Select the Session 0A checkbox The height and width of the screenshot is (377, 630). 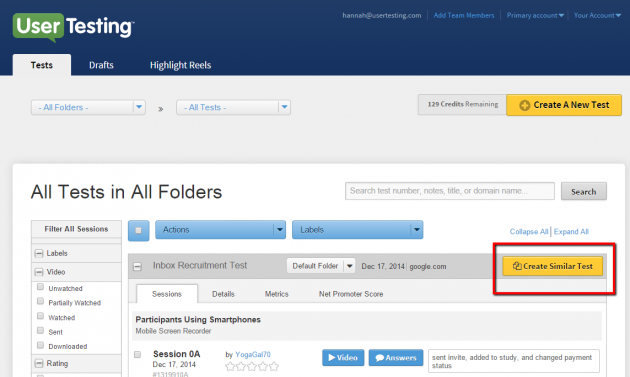pyautogui.click(x=137, y=354)
